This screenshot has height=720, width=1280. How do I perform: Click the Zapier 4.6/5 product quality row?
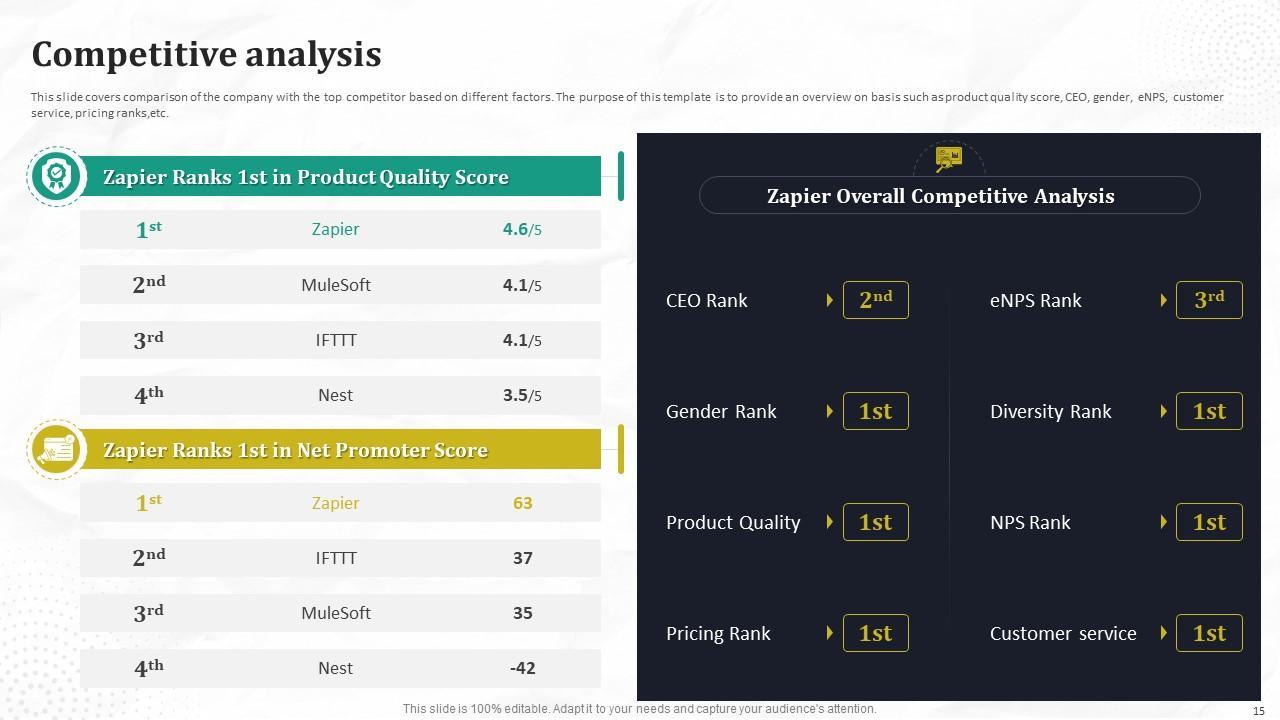tap(340, 229)
